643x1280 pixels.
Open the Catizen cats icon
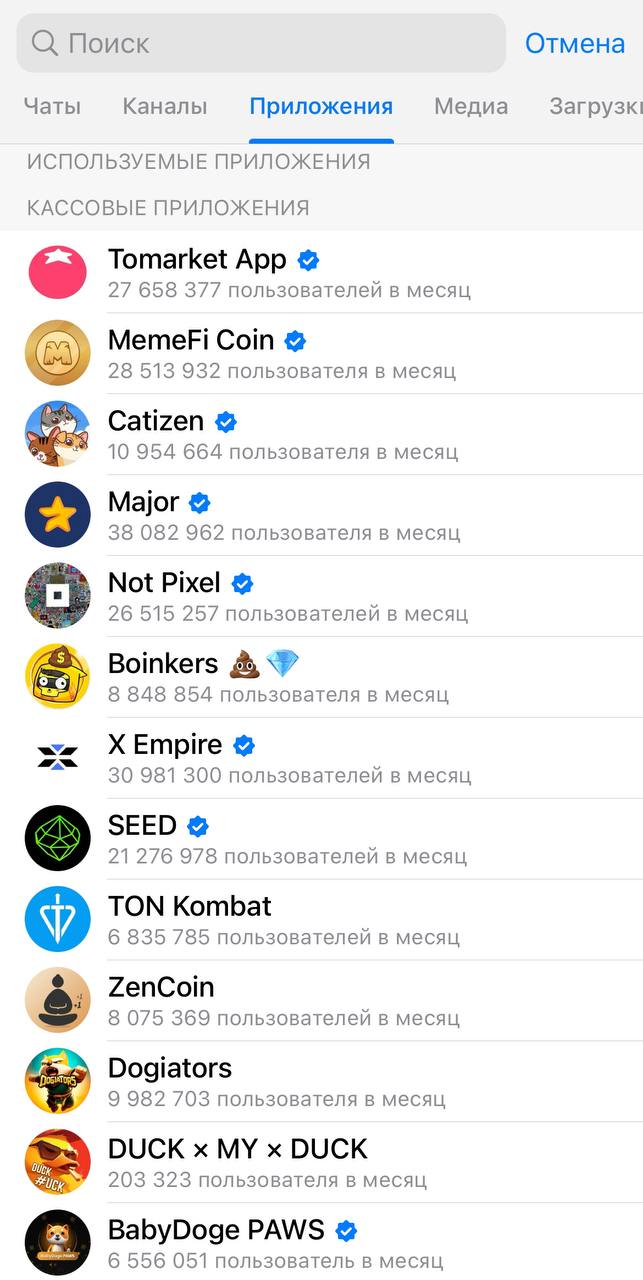pos(58,434)
